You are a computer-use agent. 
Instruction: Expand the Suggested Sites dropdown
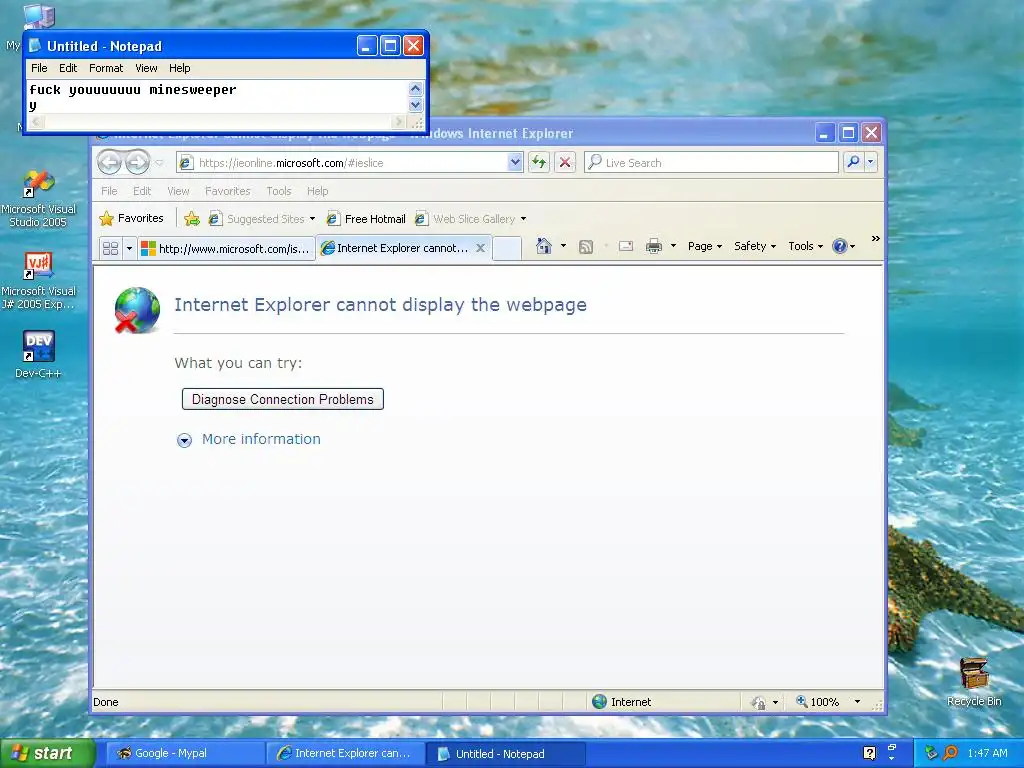pyautogui.click(x=312, y=219)
